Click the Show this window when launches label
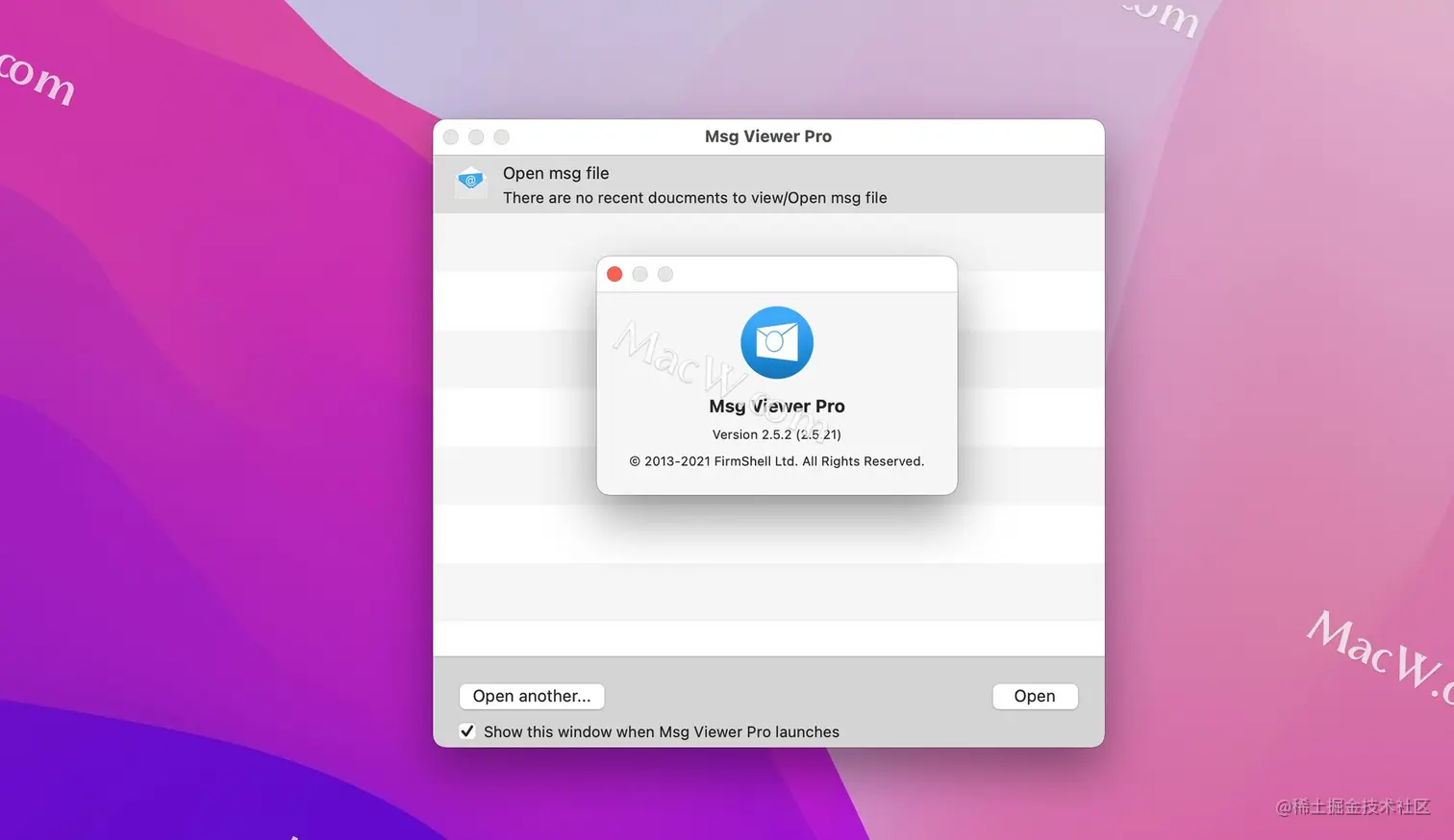Screen dimensions: 1454x840 662,731
